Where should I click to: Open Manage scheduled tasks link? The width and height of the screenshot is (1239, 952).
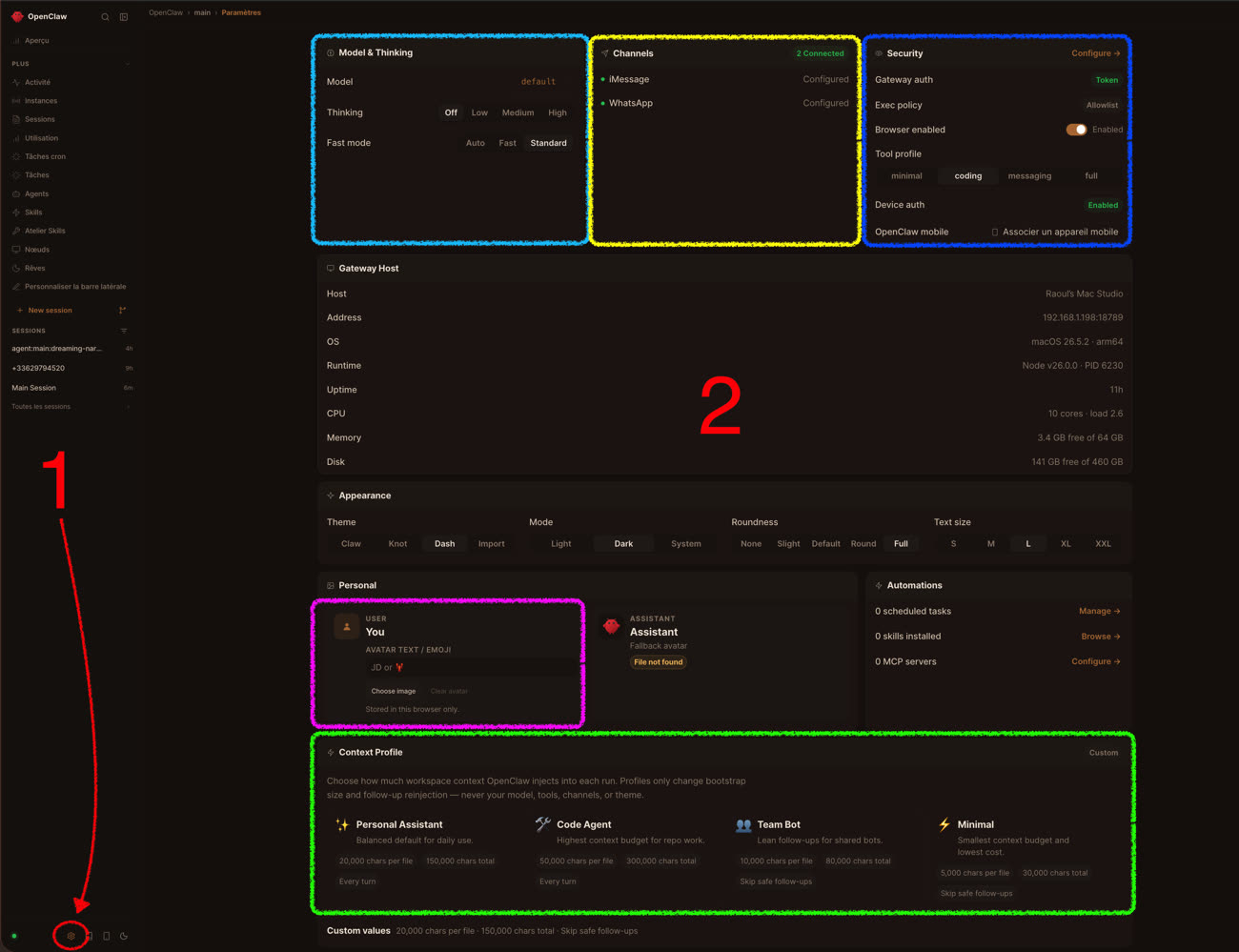1099,612
